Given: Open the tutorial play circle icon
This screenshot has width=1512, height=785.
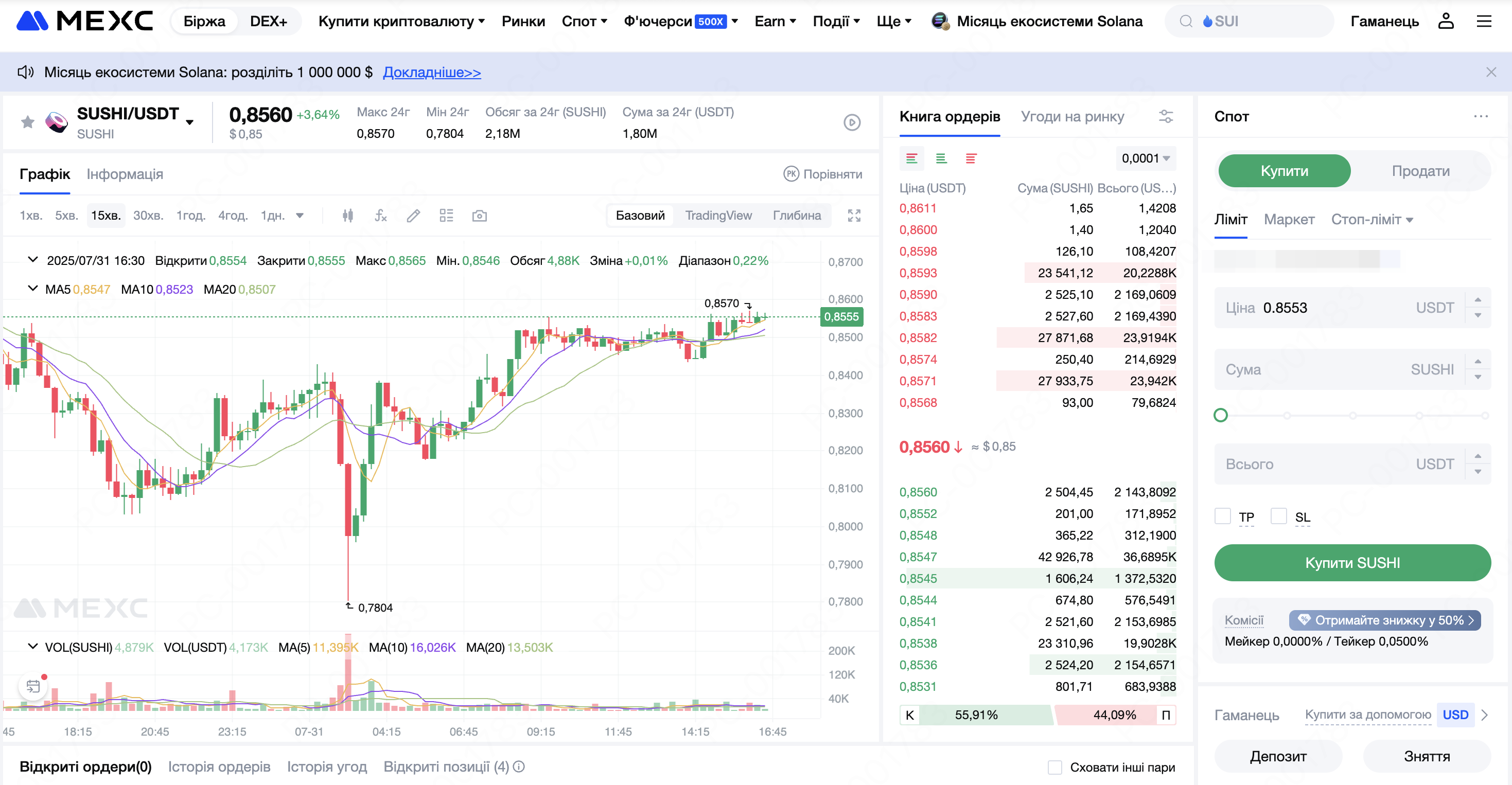Looking at the screenshot, I should tap(852, 122).
